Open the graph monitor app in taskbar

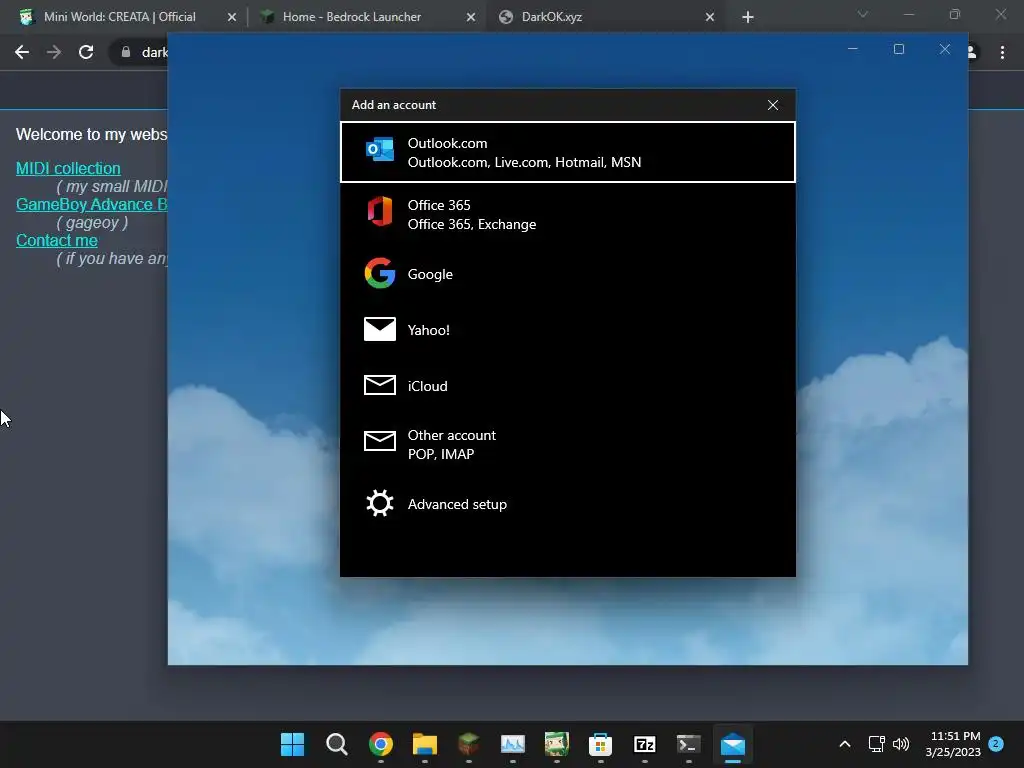(513, 744)
